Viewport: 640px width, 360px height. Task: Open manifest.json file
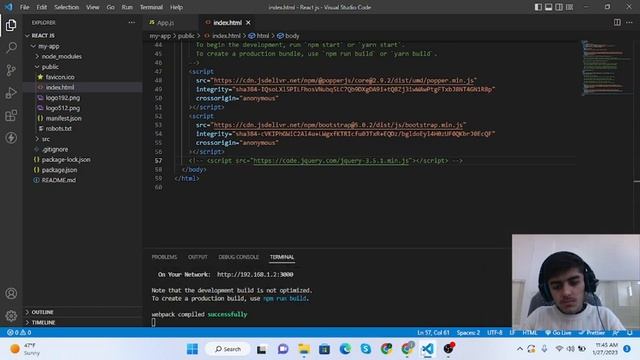click(x=64, y=118)
